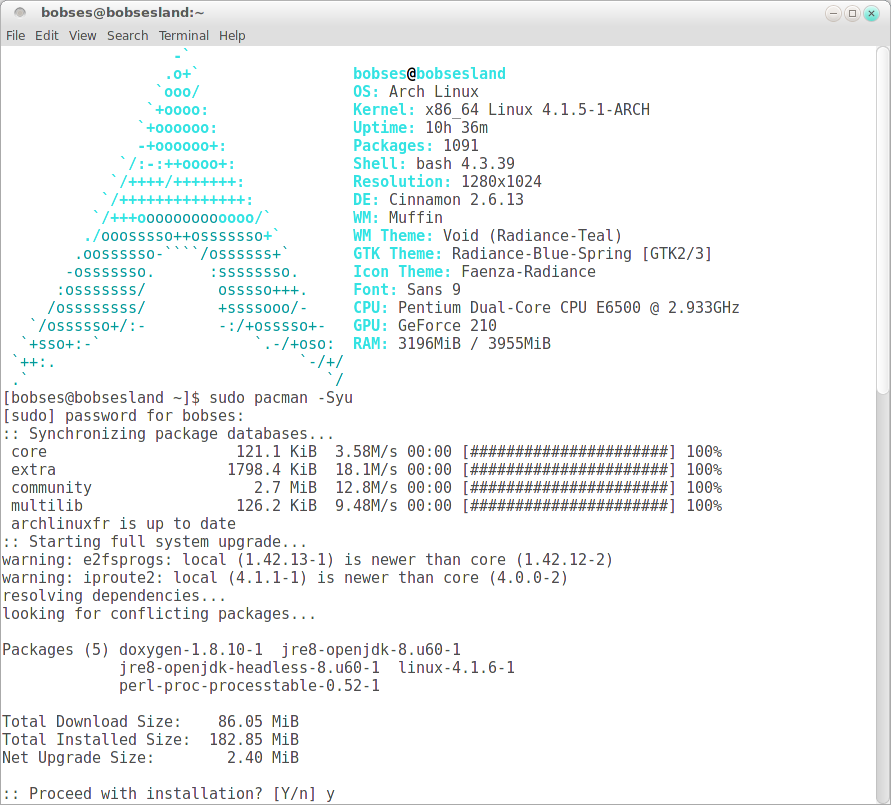Click the 'Total Installed Size: 182.85 MiB' line

pyautogui.click(x=150, y=740)
